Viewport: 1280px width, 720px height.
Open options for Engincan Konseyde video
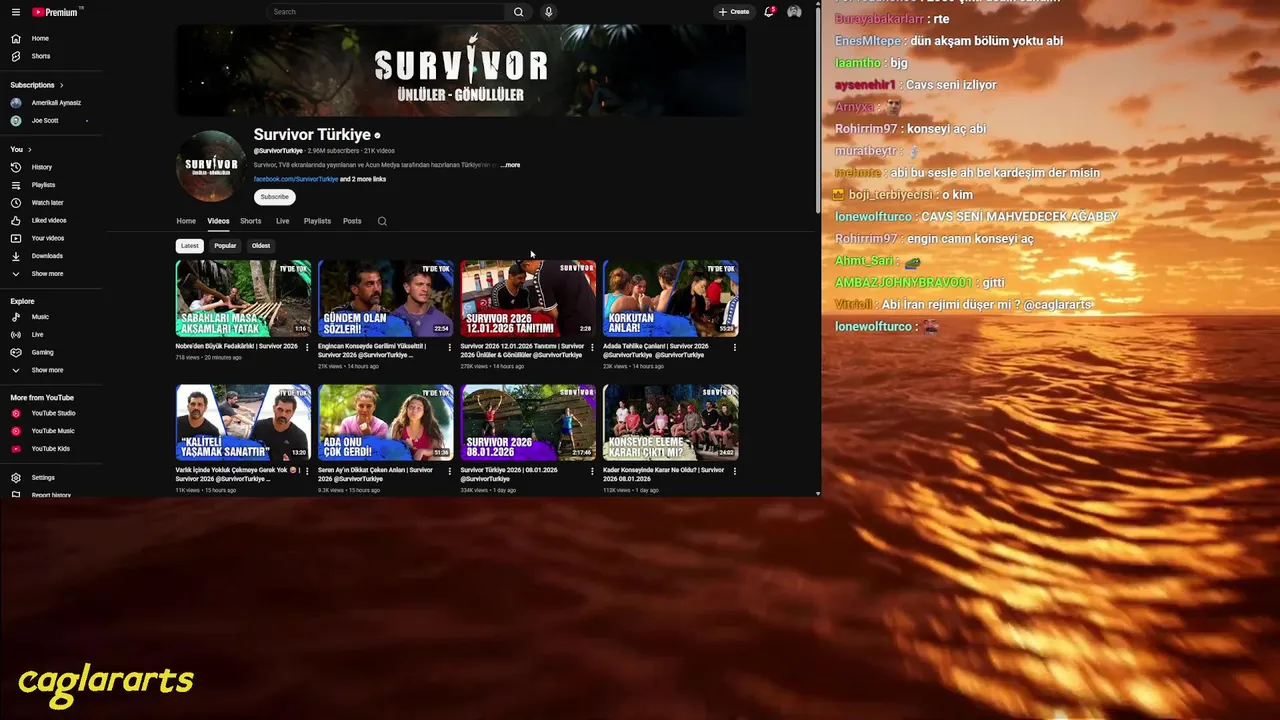(449, 347)
